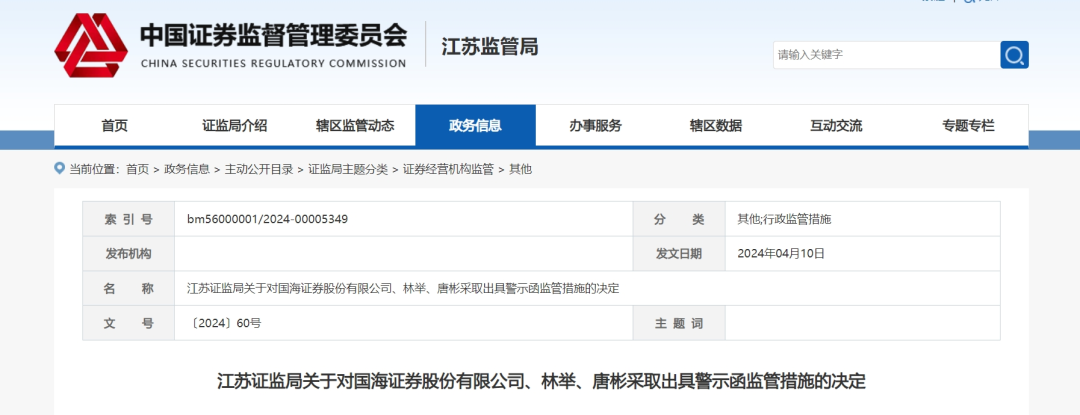Open the 首页 navigation tab
1080x415 pixels.
pos(114,125)
